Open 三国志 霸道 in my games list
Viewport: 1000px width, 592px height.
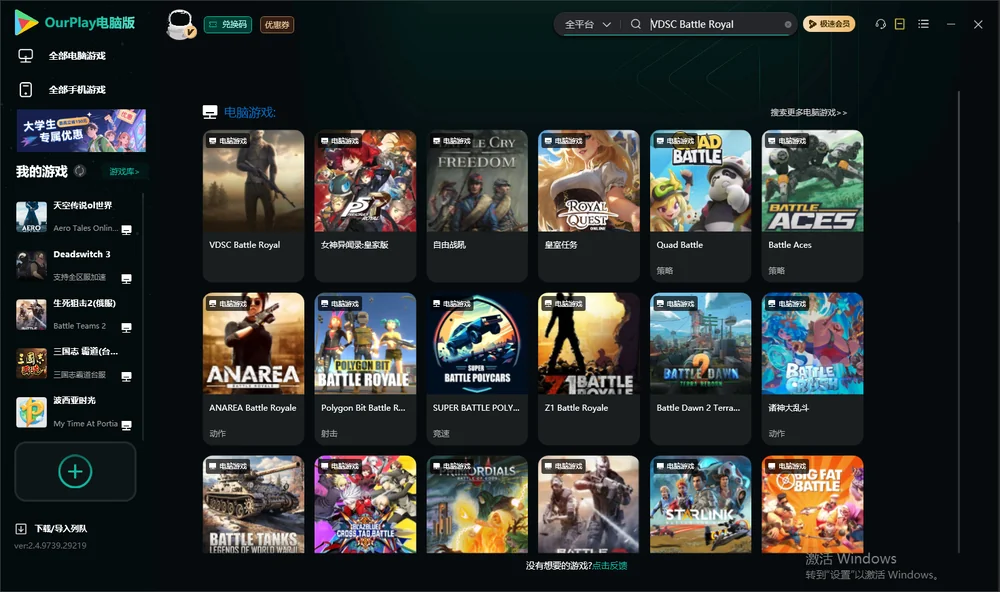[x=75, y=363]
